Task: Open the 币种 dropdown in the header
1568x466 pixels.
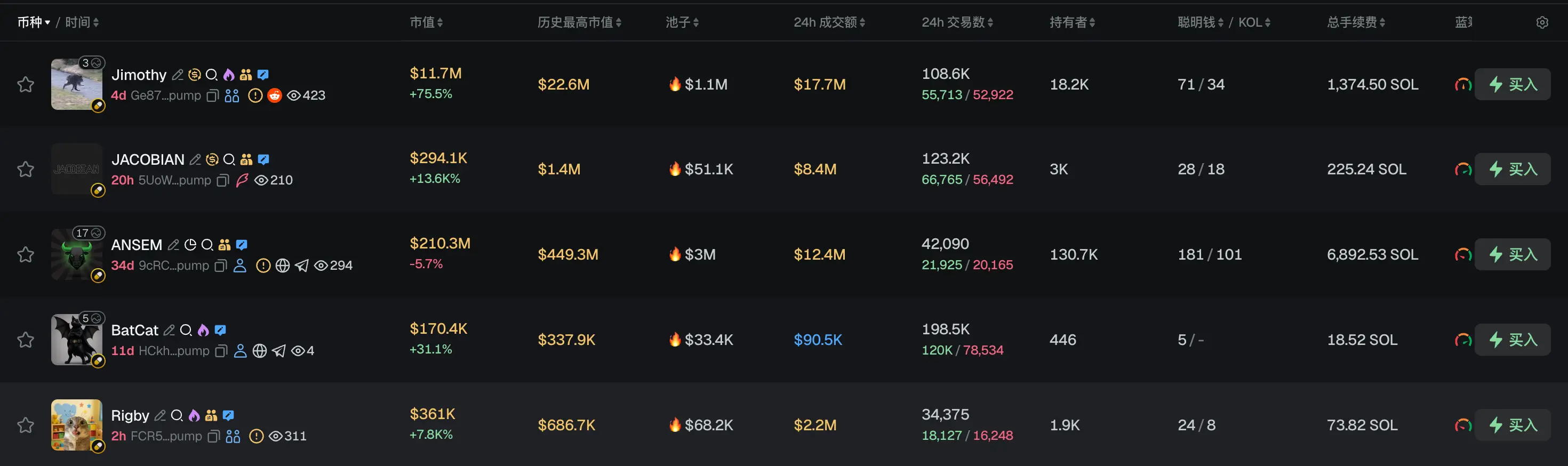Action: pyautogui.click(x=34, y=22)
